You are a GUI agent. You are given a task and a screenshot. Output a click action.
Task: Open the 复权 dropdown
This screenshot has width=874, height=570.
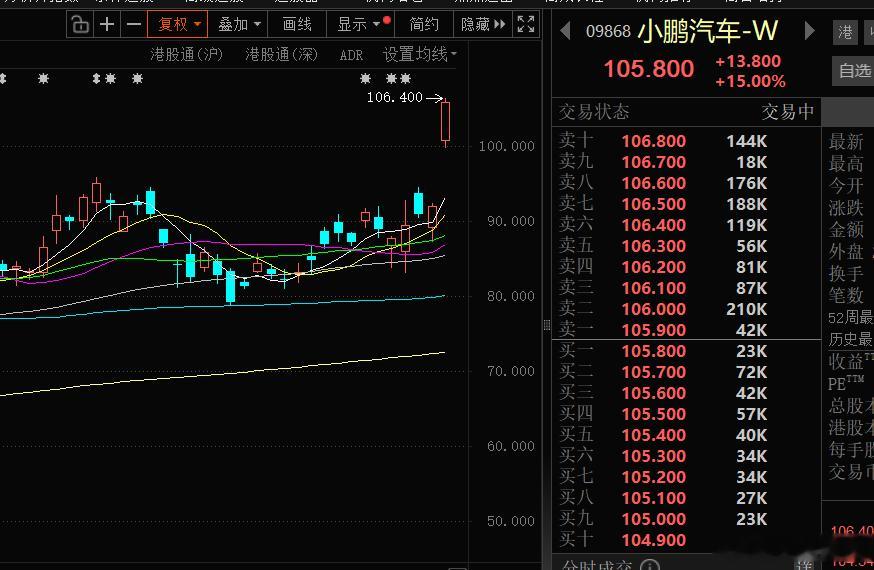[178, 25]
